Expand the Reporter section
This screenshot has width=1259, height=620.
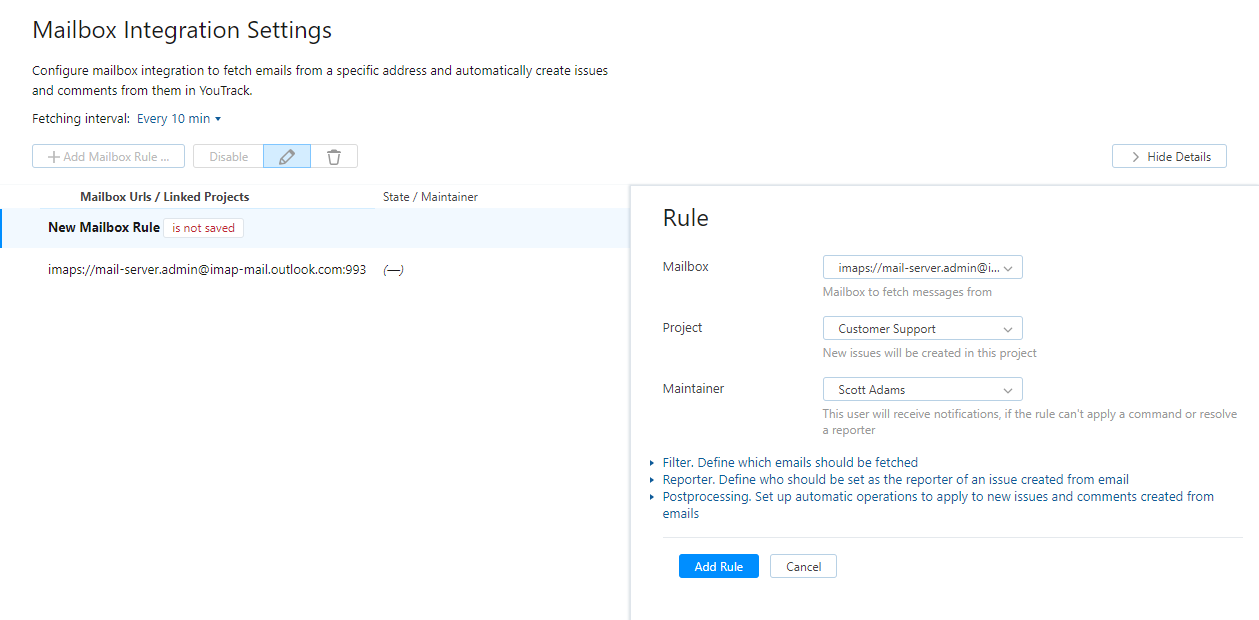tap(895, 480)
